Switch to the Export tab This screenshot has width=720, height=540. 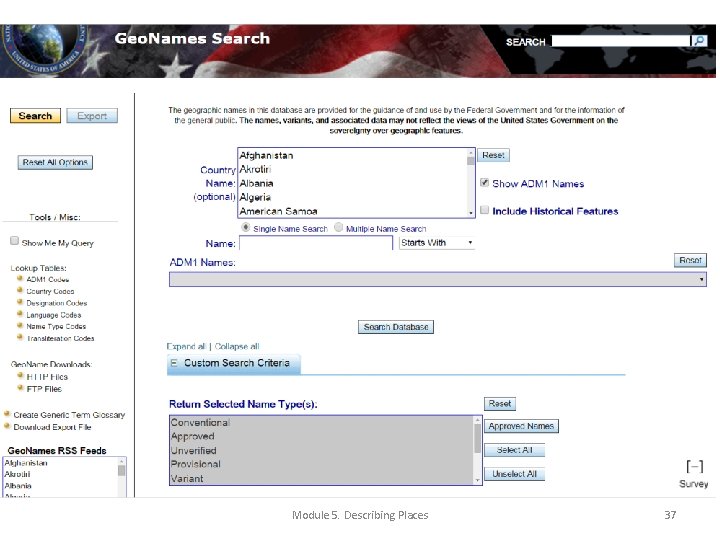[x=92, y=116]
